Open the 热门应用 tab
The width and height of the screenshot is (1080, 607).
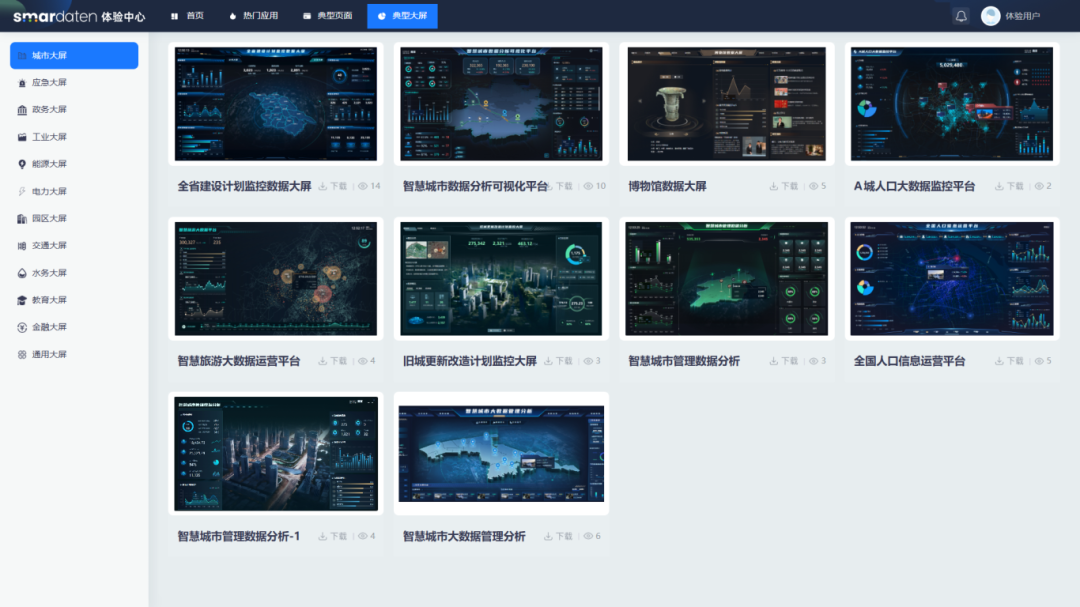(x=253, y=15)
